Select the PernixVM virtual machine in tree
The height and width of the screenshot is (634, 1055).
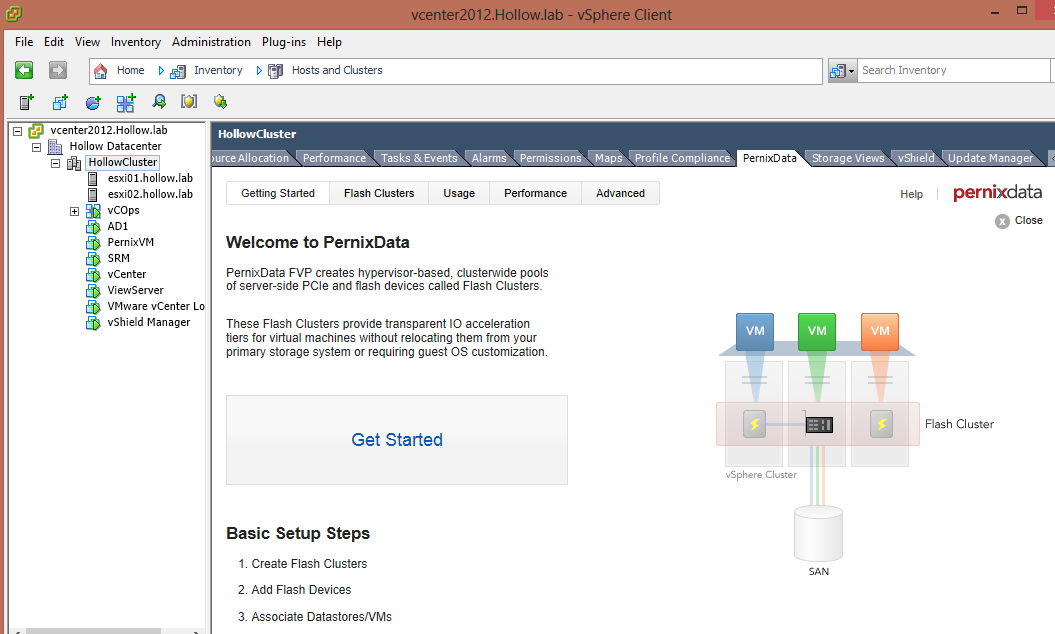coord(130,242)
